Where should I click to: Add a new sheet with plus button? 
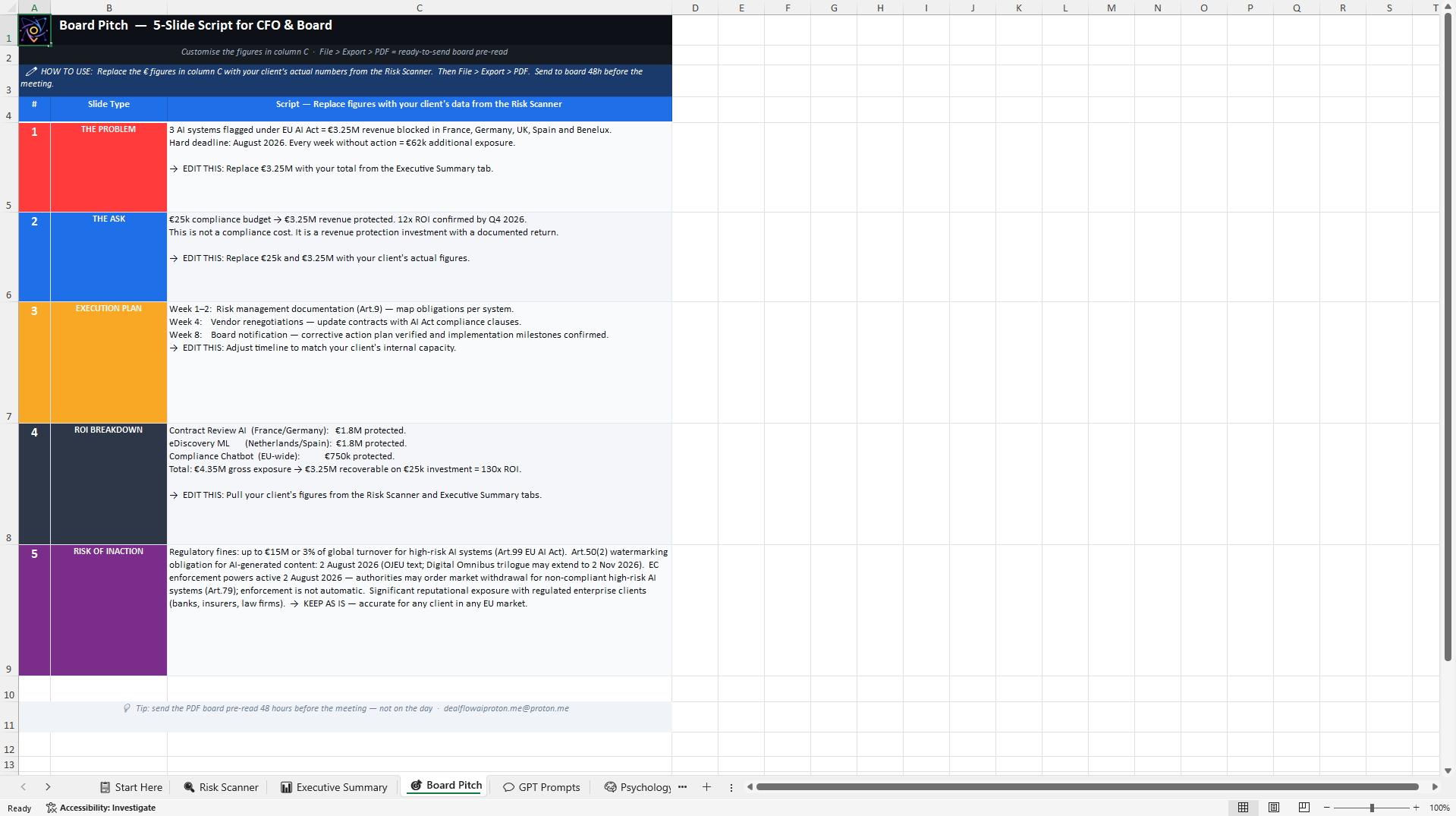pyautogui.click(x=706, y=787)
